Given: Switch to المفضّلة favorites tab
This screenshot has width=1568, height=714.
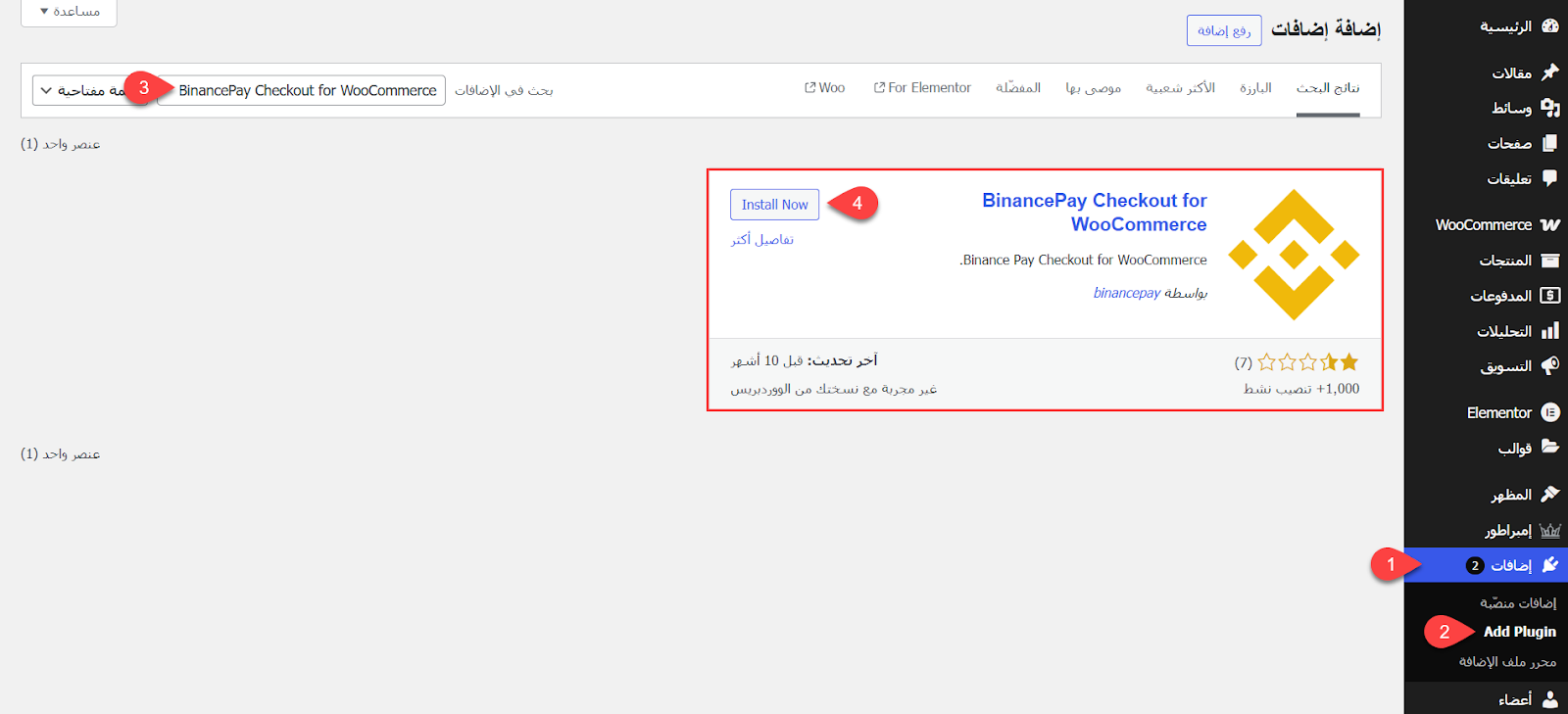Looking at the screenshot, I should point(1018,88).
